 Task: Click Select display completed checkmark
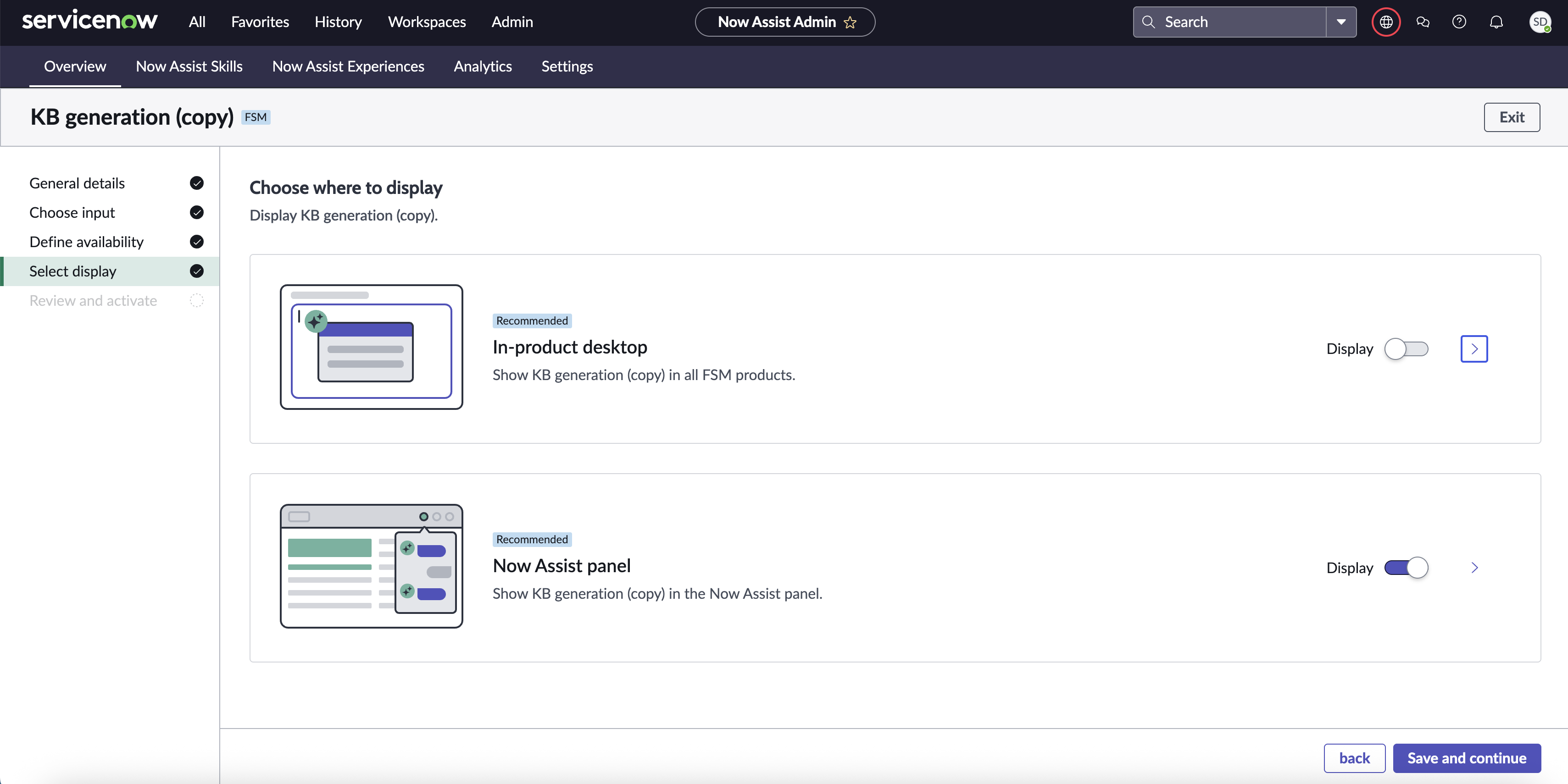click(197, 271)
